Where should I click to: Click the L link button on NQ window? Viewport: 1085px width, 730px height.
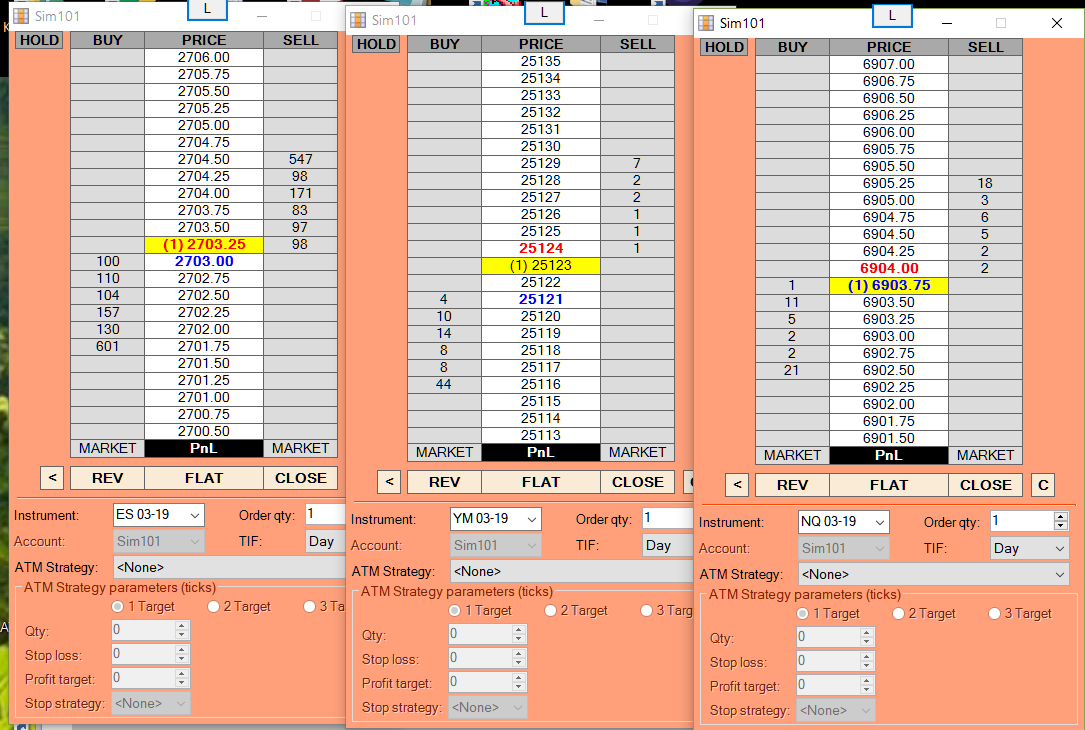[x=892, y=16]
